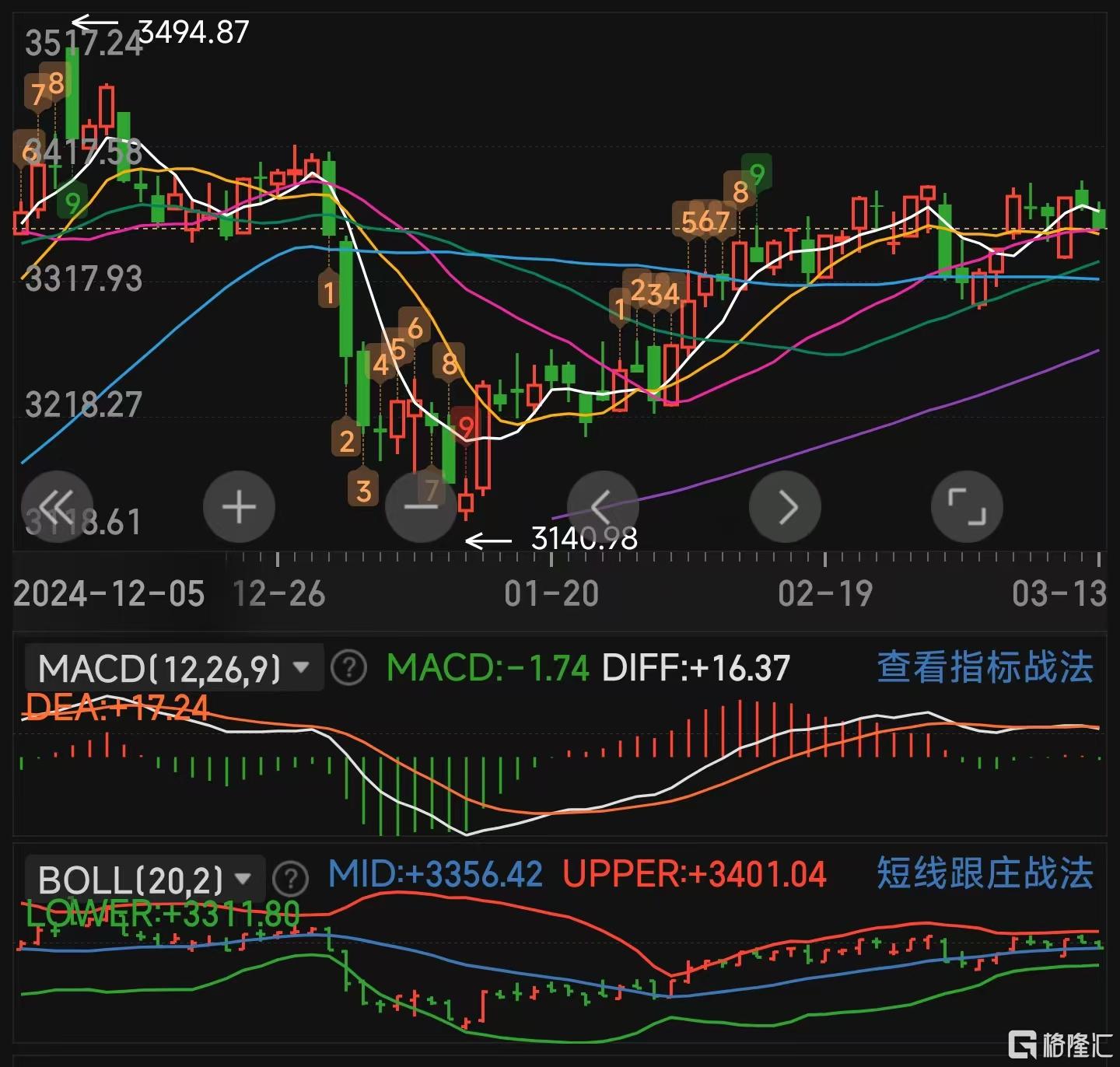Viewport: 1120px width, 1067px height.
Task: Click the 01-20 date label
Action: [x=551, y=594]
